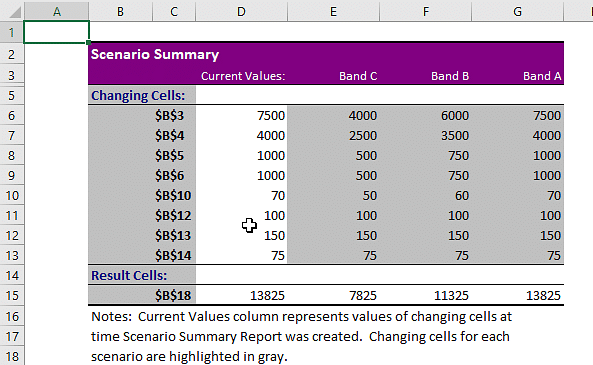Select column G header

(517, 11)
